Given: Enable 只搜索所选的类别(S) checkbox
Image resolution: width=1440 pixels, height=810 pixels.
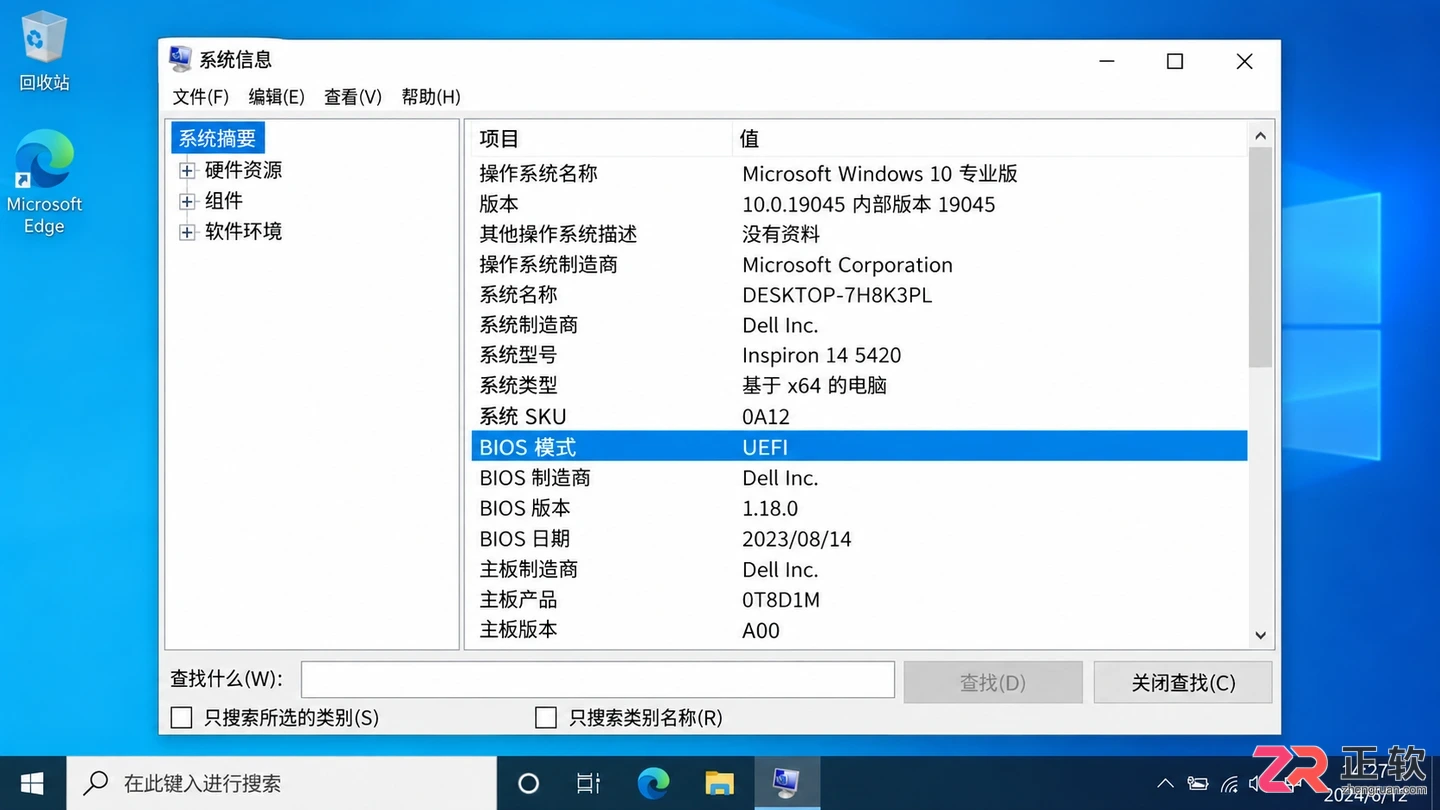Looking at the screenshot, I should 181,718.
